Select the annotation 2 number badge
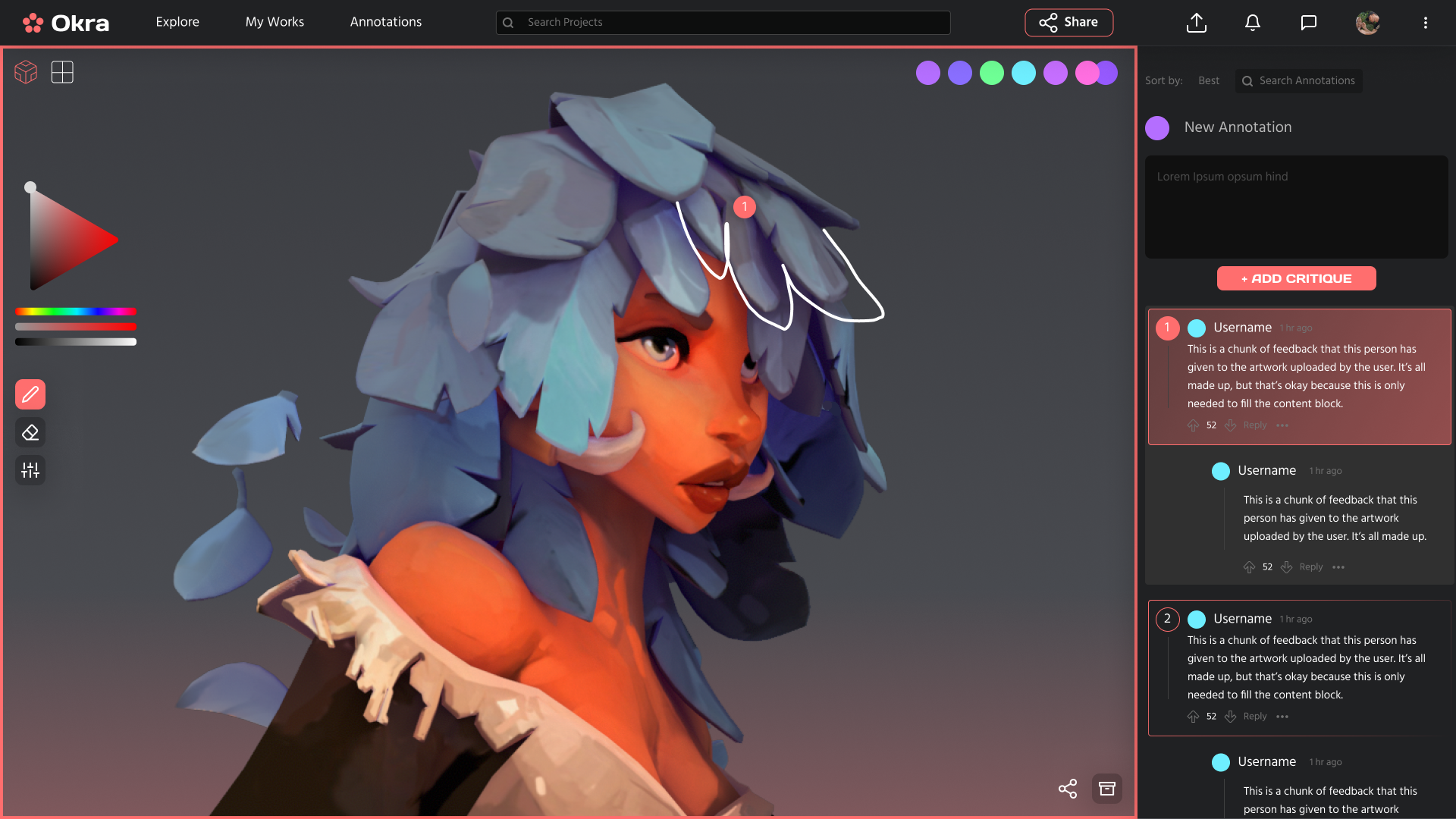 (1168, 620)
